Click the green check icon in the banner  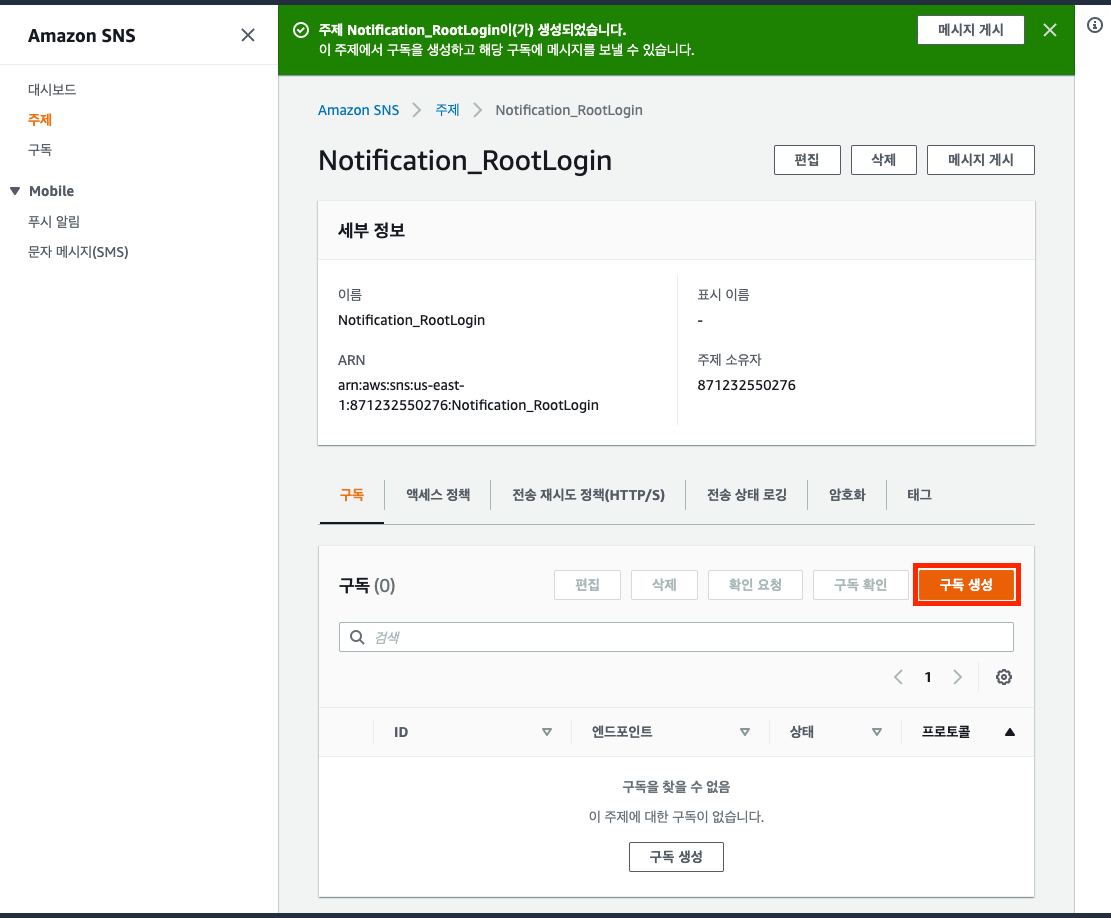click(x=301, y=30)
